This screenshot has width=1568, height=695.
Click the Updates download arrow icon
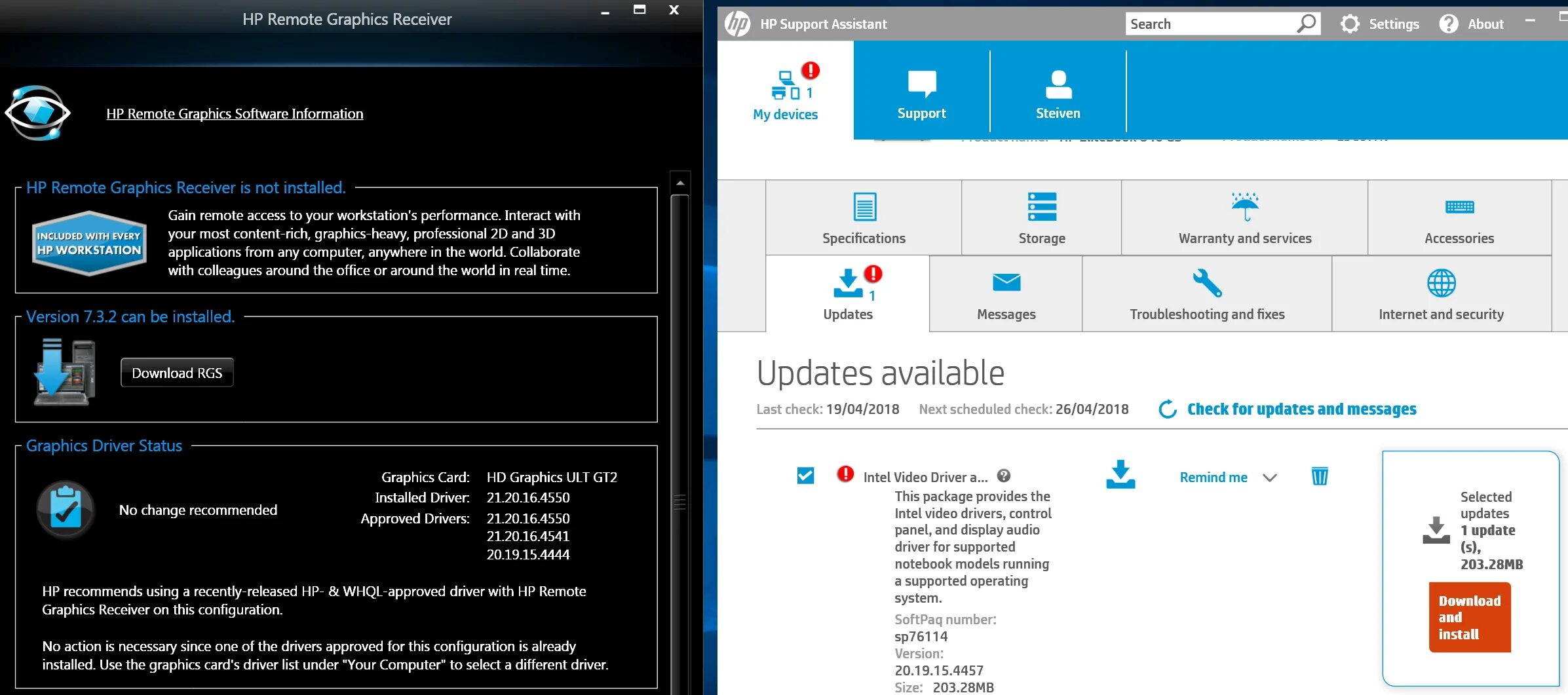click(x=848, y=284)
